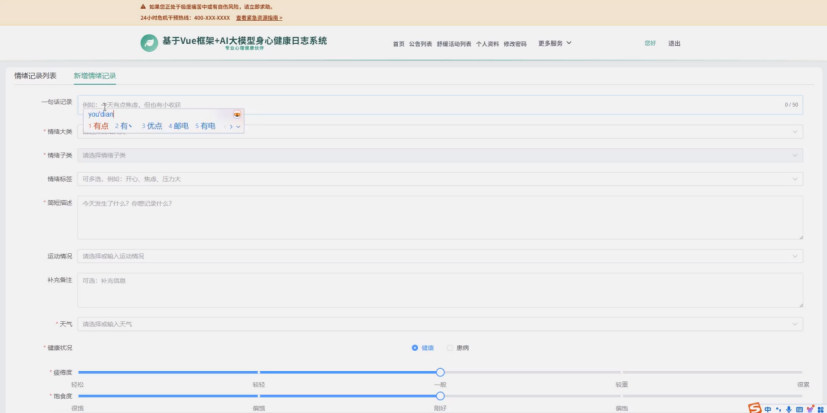Viewport: 827px width, 413px height.
Task: Click the microphone voice input icon
Action: tap(788, 409)
